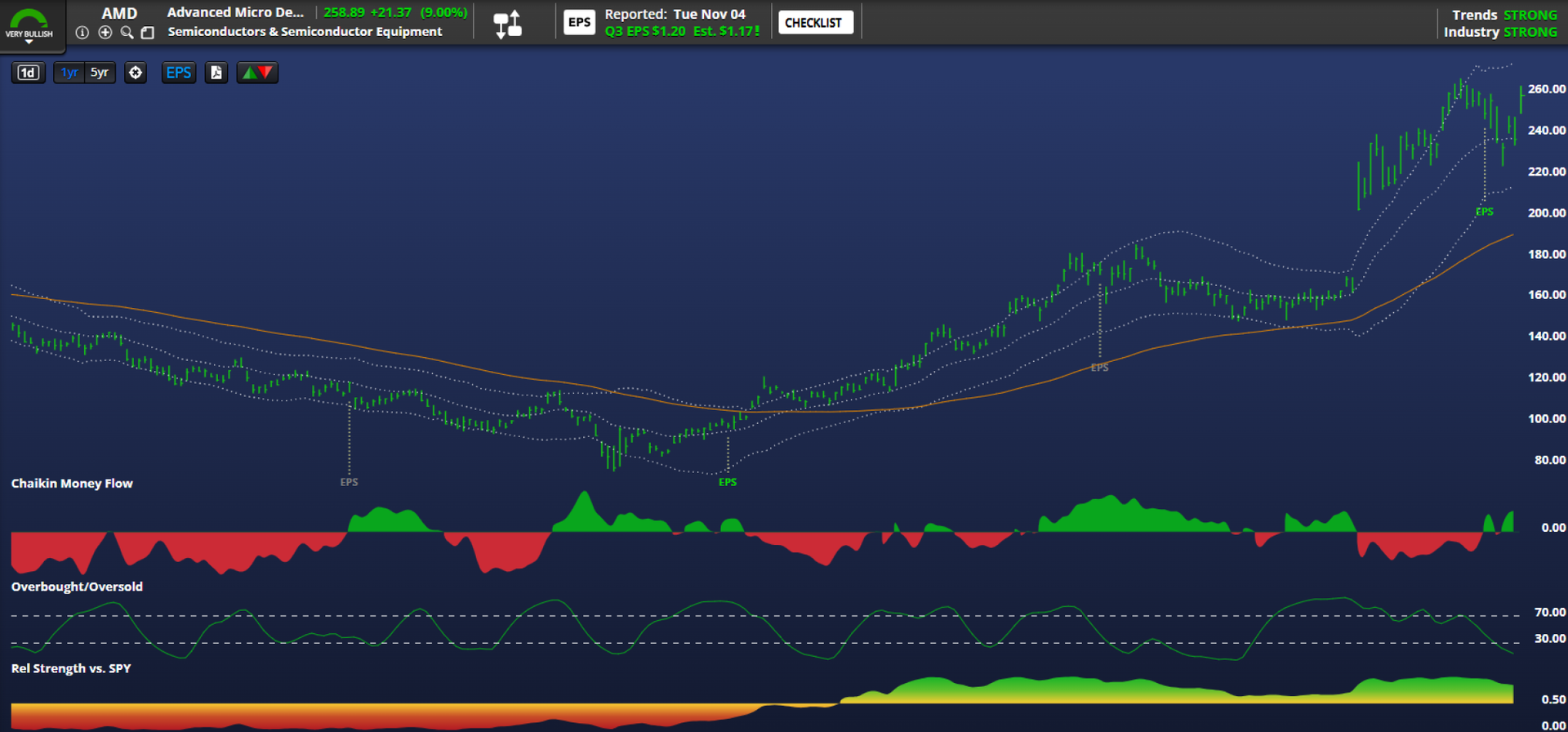
Task: Expand the Overbought/Oversold indicator label
Action: (77, 587)
